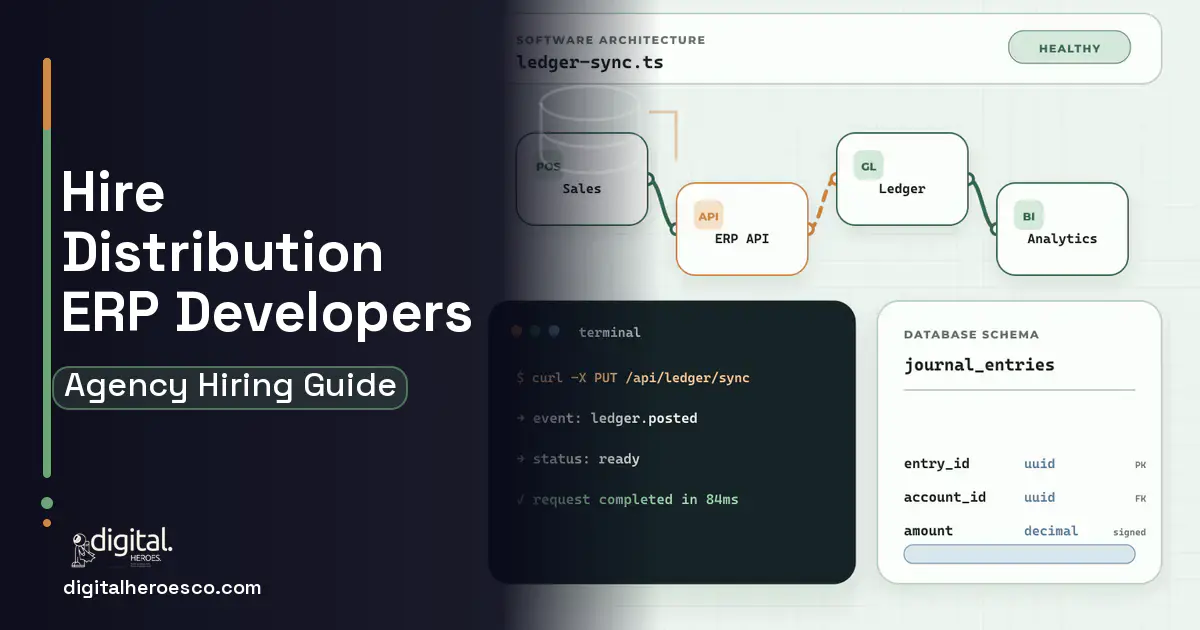Click the signed marker
1200x630 pixels.
[x=1129, y=532]
